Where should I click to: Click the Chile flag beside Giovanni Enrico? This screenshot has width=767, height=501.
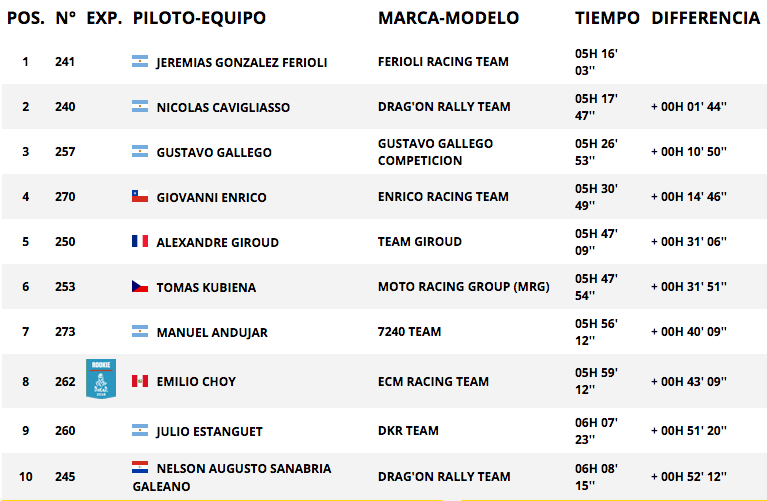[x=140, y=196]
